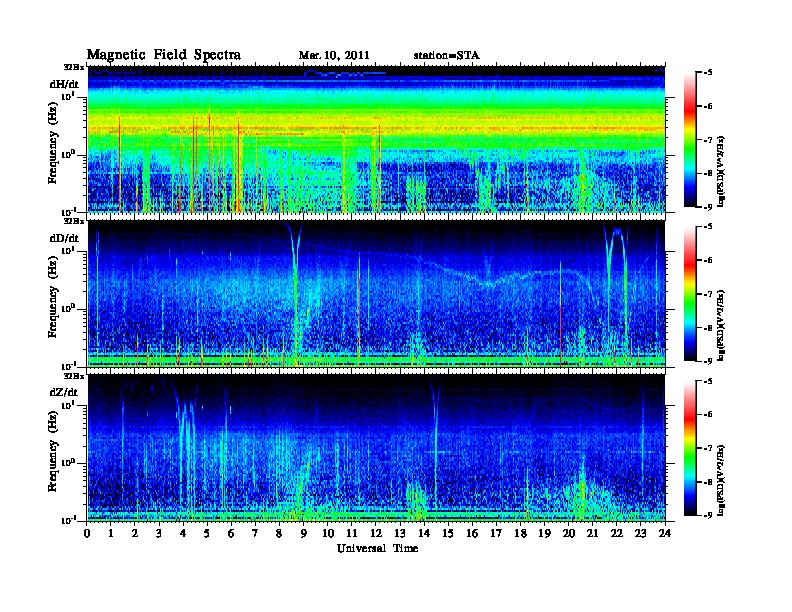Click the "-9" value on dZ/dt color scale

pos(707,515)
